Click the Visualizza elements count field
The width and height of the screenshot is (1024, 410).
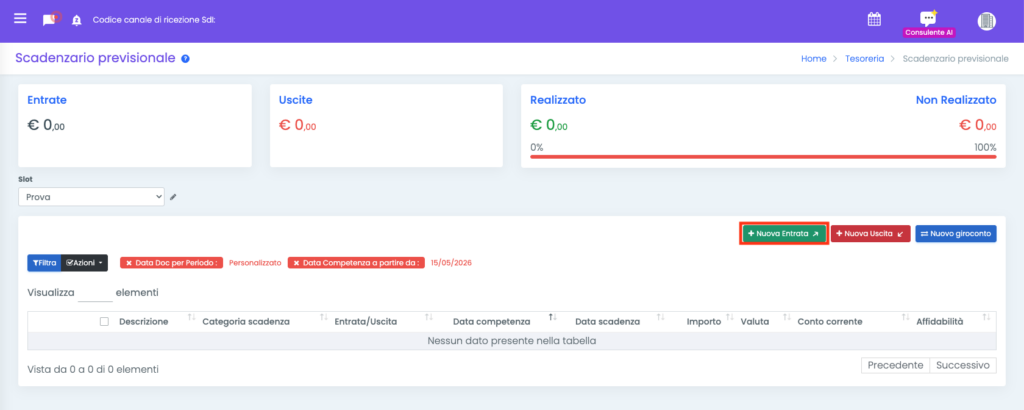[95, 293]
